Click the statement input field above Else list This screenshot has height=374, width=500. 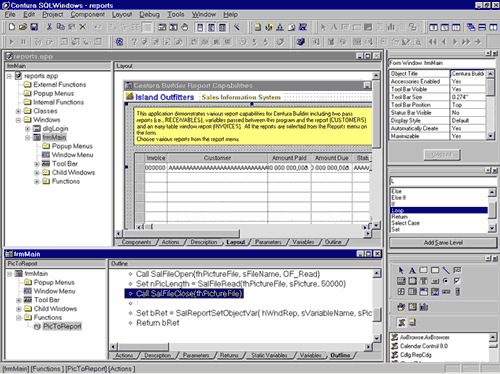pyautogui.click(x=443, y=181)
